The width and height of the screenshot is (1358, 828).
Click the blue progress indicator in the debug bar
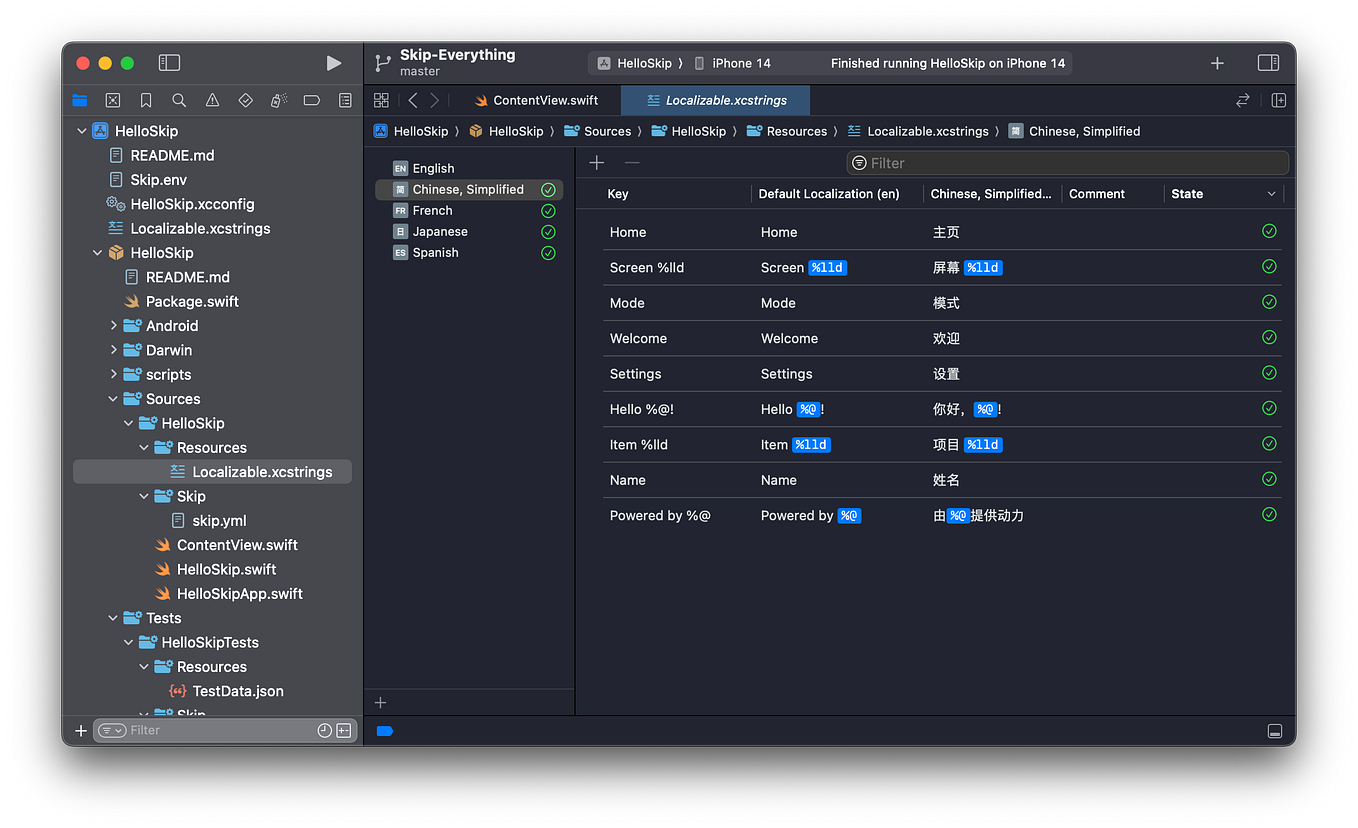(384, 731)
